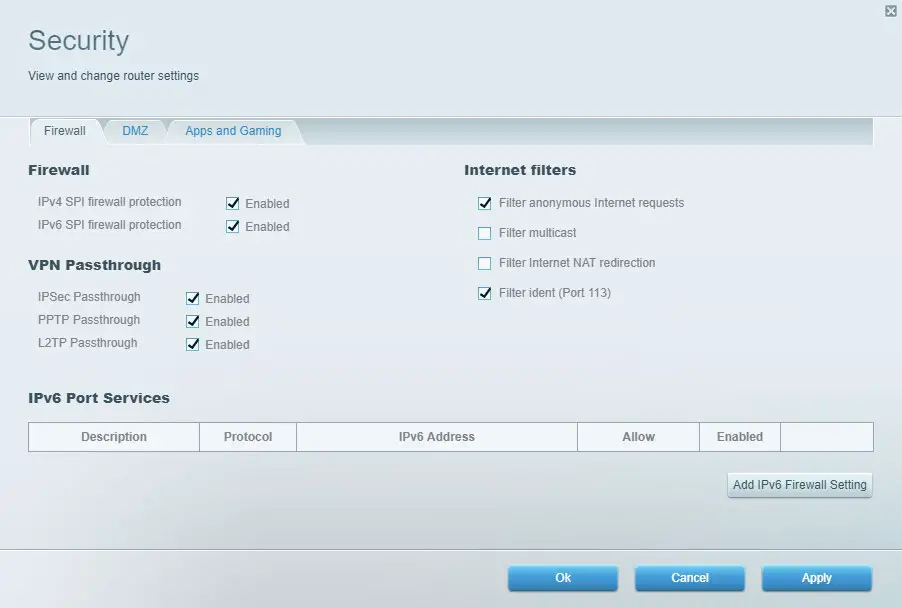The image size is (902, 608).
Task: Open the Apps and Gaming tab
Action: click(232, 130)
